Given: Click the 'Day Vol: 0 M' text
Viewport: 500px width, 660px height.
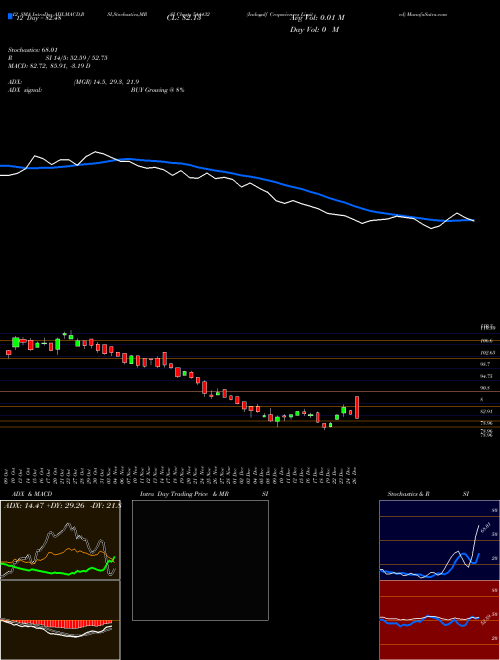Looking at the screenshot, I should click(314, 29).
